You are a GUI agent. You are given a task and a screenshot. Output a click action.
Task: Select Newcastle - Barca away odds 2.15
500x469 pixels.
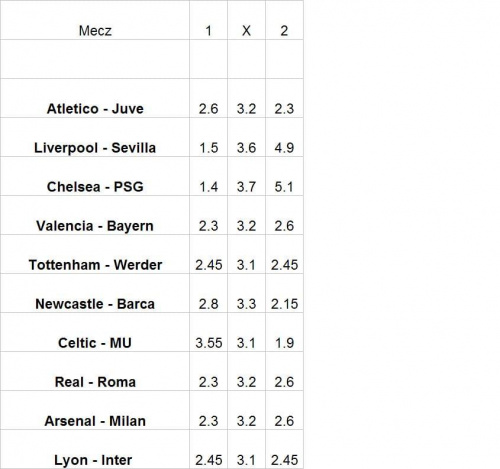[284, 293]
